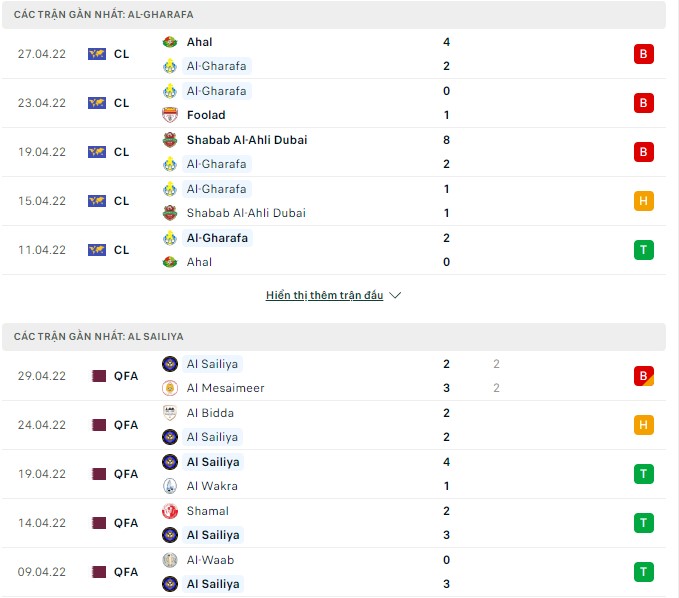Click the green T result badge for 11.04.22
The width and height of the screenshot is (679, 598).
[x=644, y=250]
